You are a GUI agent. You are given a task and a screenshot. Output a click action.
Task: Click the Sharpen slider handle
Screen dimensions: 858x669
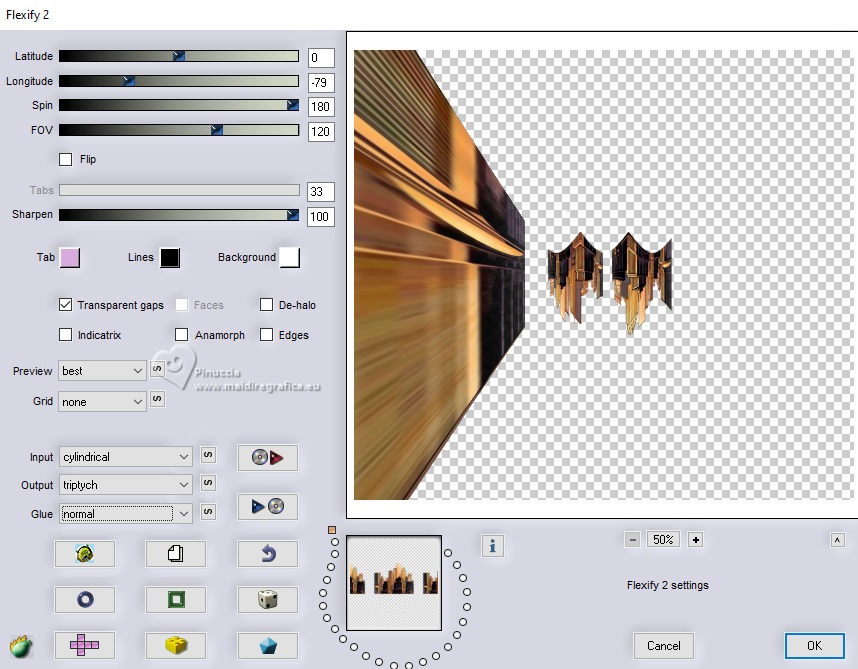click(x=293, y=214)
